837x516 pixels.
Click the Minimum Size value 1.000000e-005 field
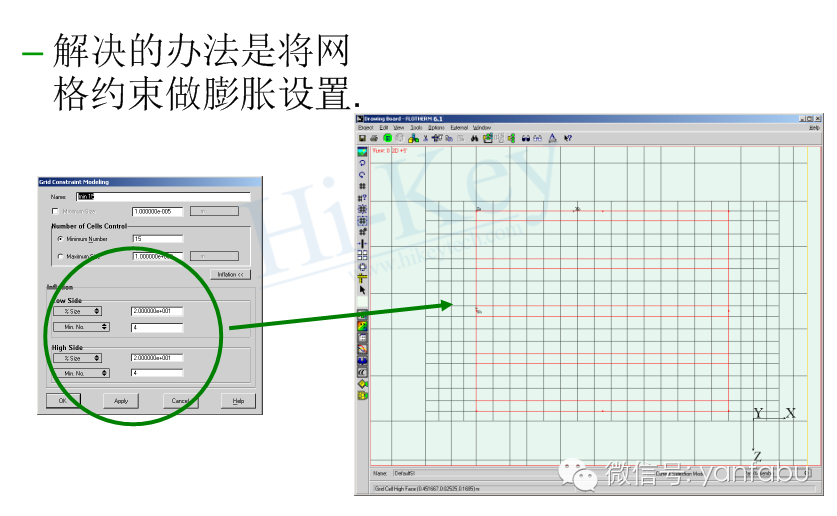[157, 211]
